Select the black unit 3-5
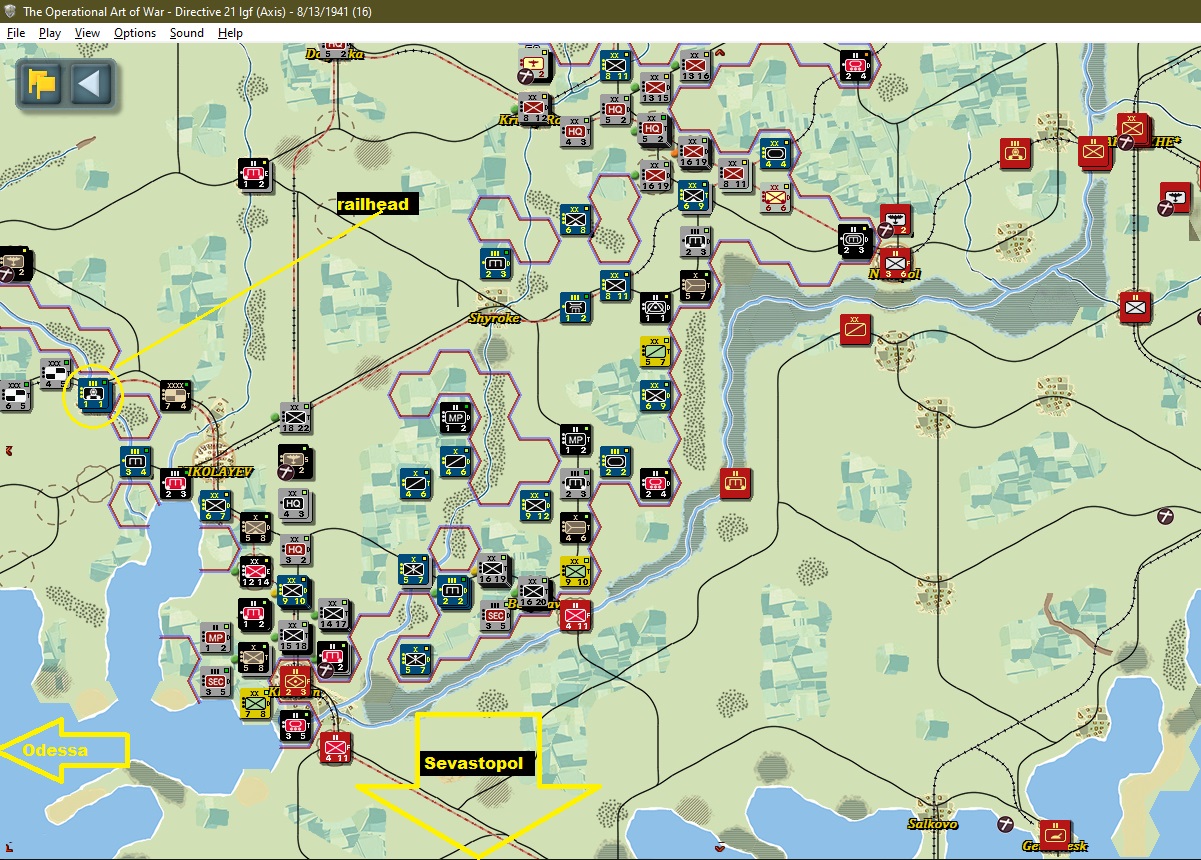 point(295,726)
